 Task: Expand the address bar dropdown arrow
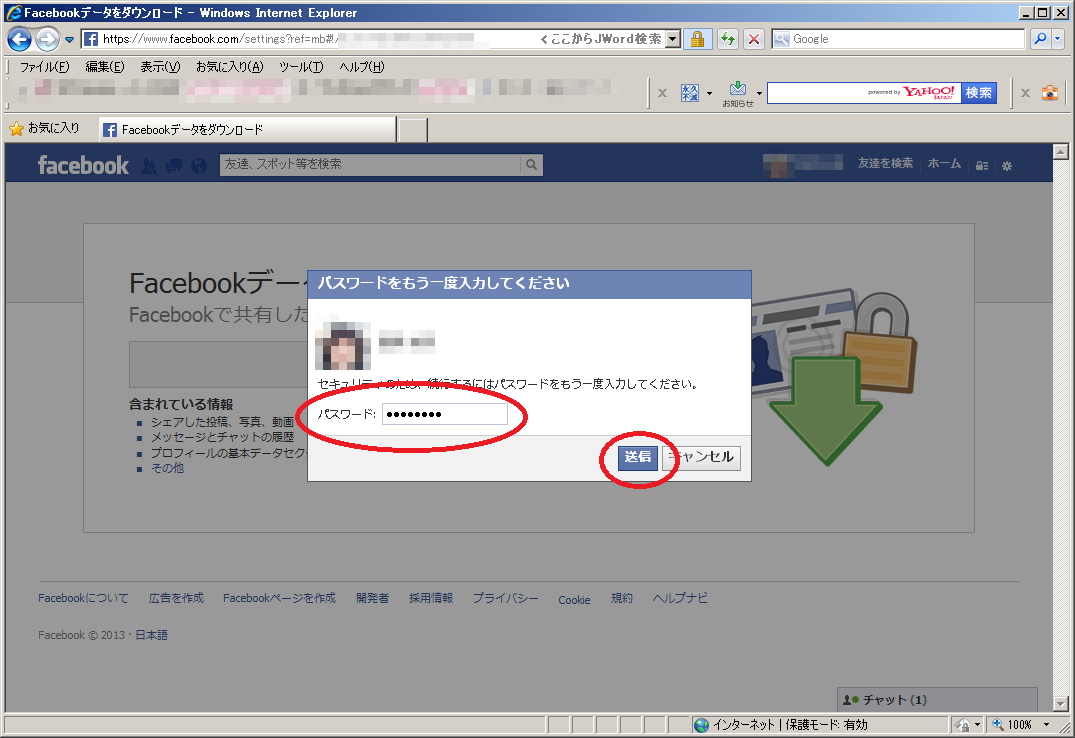pyautogui.click(x=673, y=39)
